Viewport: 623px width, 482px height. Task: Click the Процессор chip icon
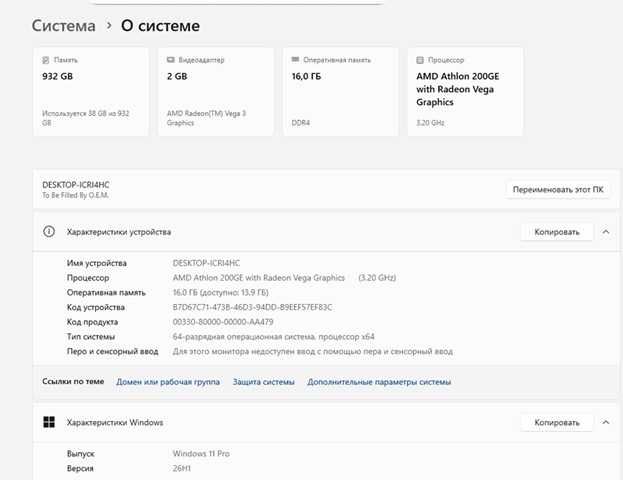420,60
